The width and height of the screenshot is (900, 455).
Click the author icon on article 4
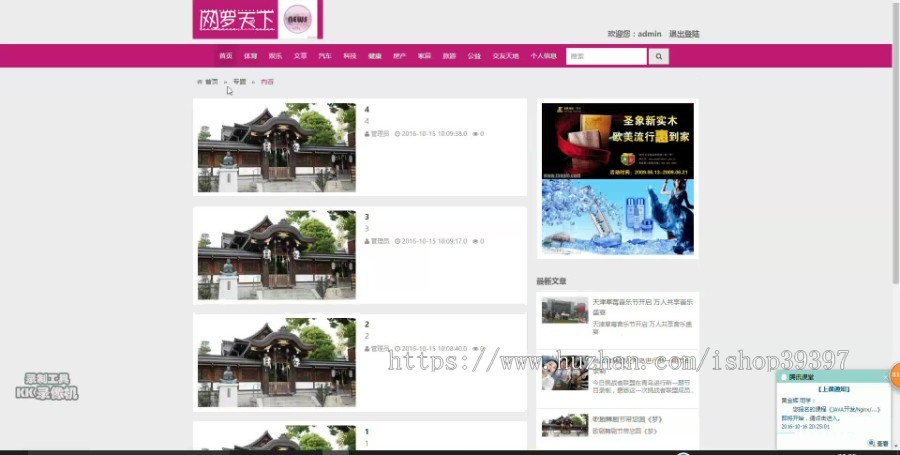[367, 134]
